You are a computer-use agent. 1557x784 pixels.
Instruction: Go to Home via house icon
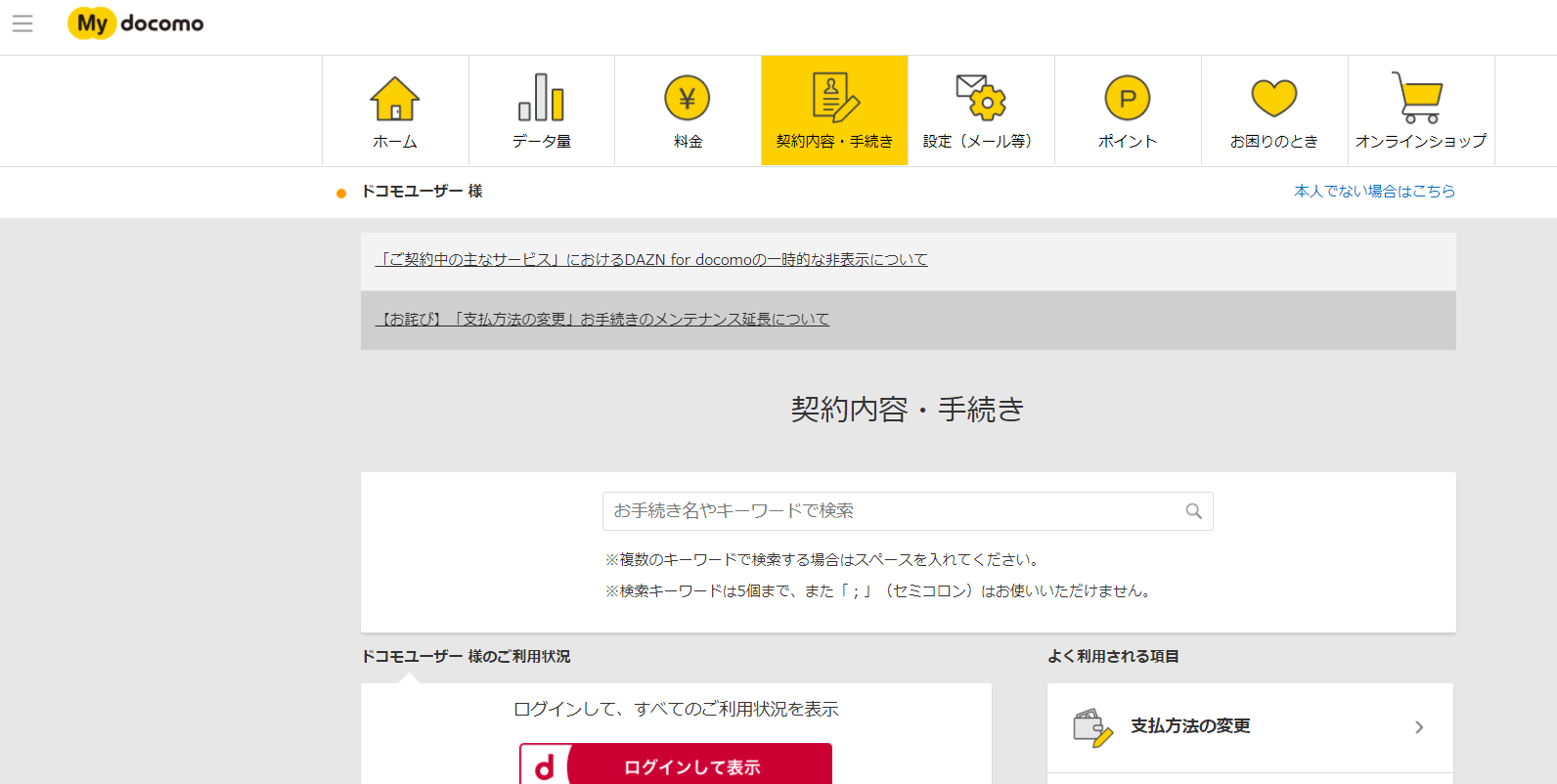click(x=395, y=99)
